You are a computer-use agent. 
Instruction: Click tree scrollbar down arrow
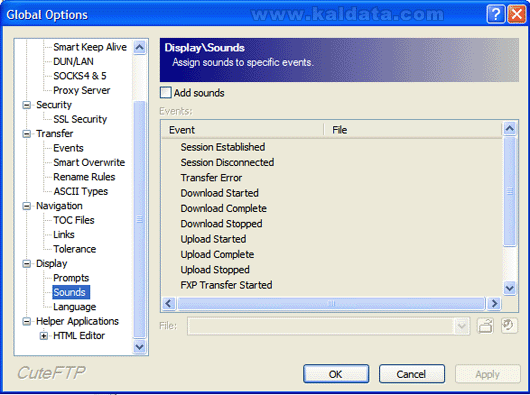(x=140, y=347)
